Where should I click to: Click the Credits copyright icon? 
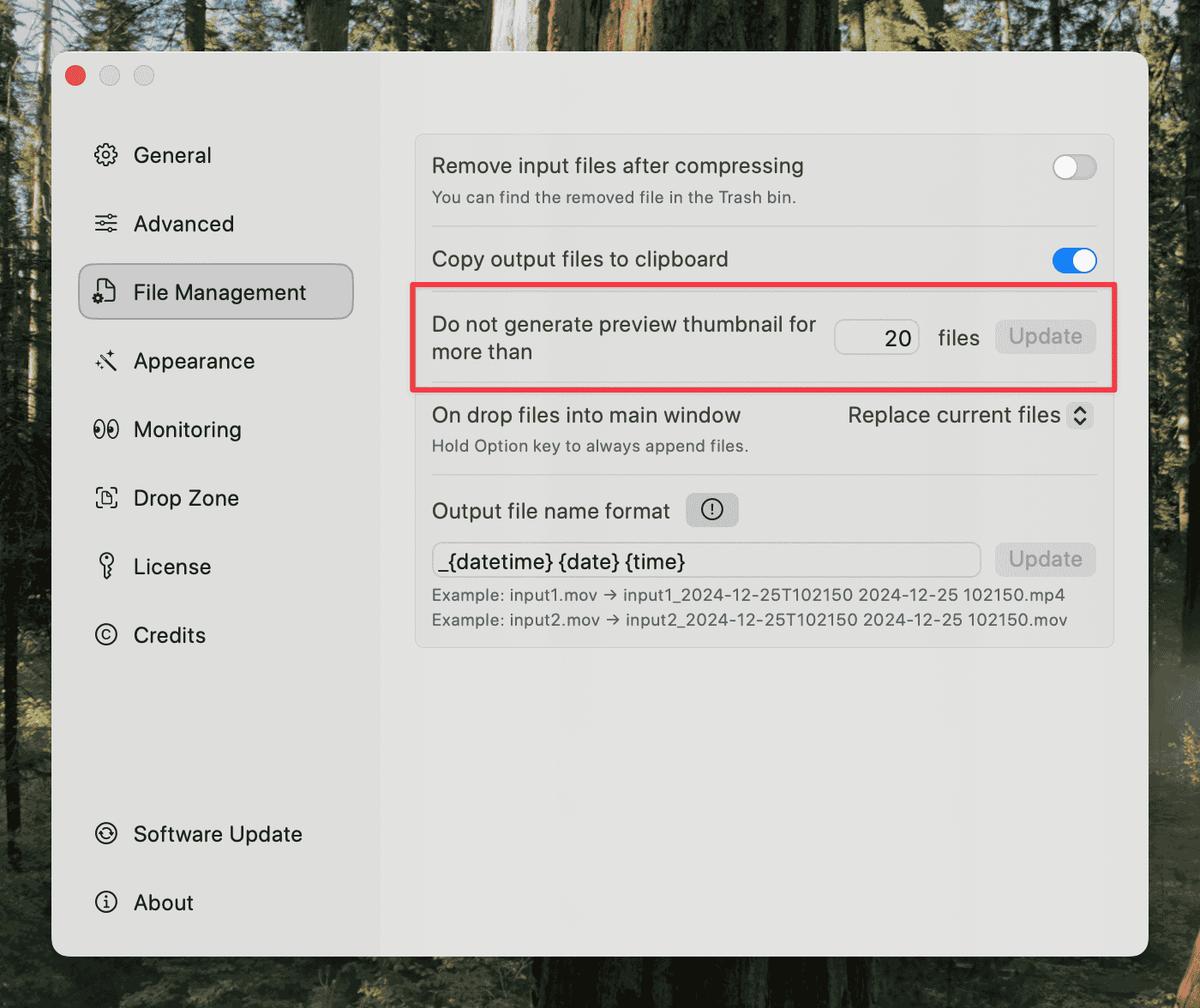(x=106, y=635)
